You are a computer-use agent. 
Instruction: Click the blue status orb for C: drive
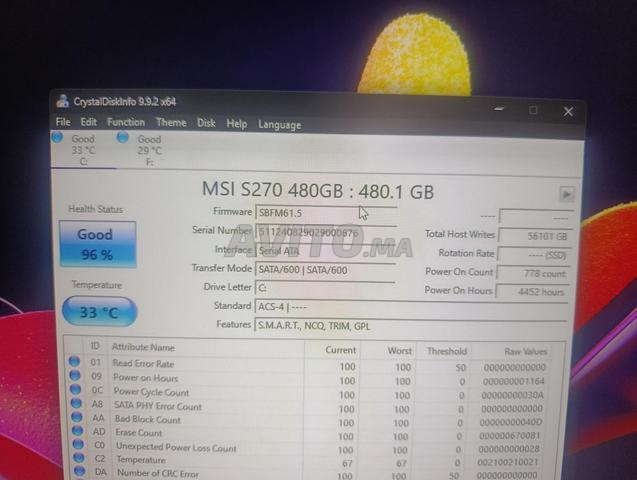coord(57,137)
